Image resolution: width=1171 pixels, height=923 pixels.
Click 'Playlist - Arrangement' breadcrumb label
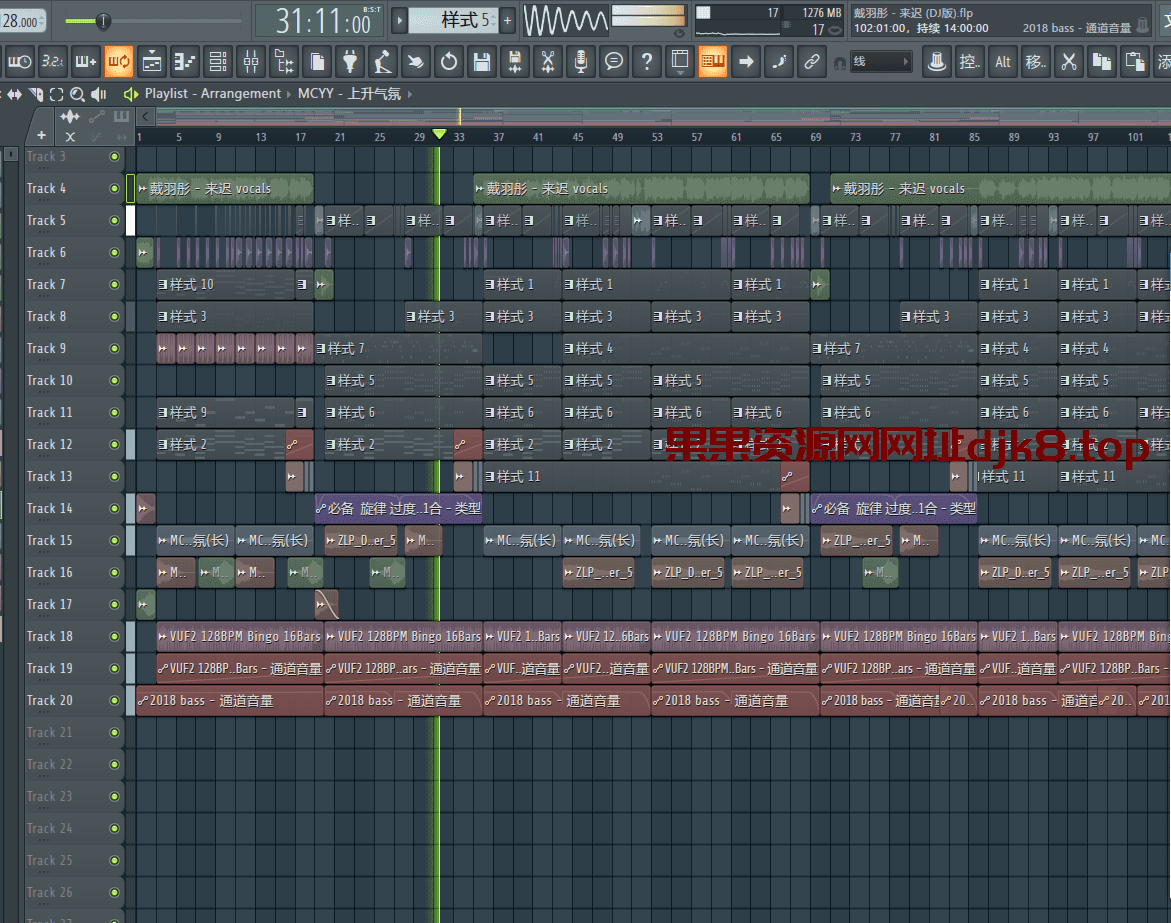[212, 94]
